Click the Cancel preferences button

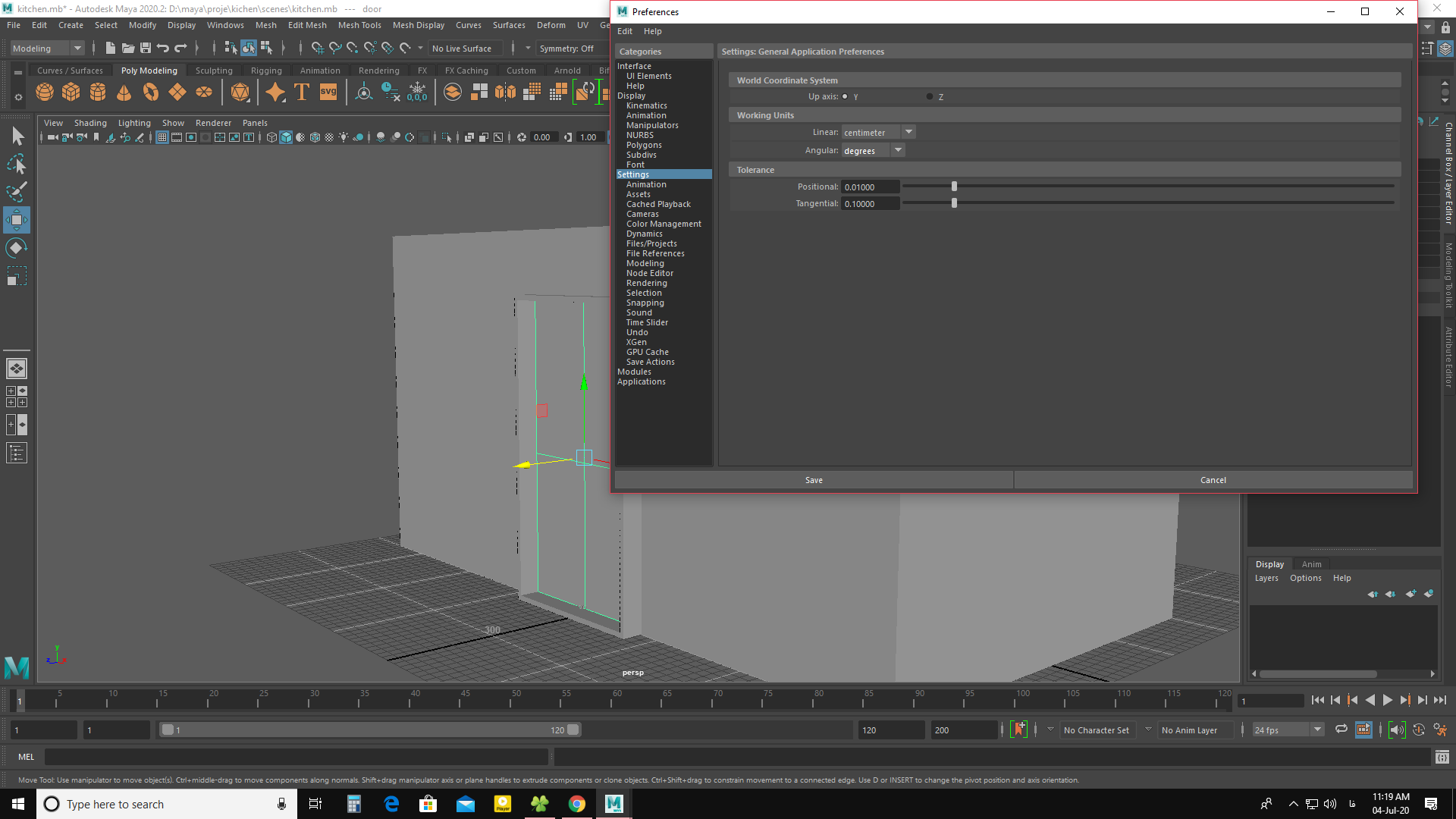(x=1213, y=480)
